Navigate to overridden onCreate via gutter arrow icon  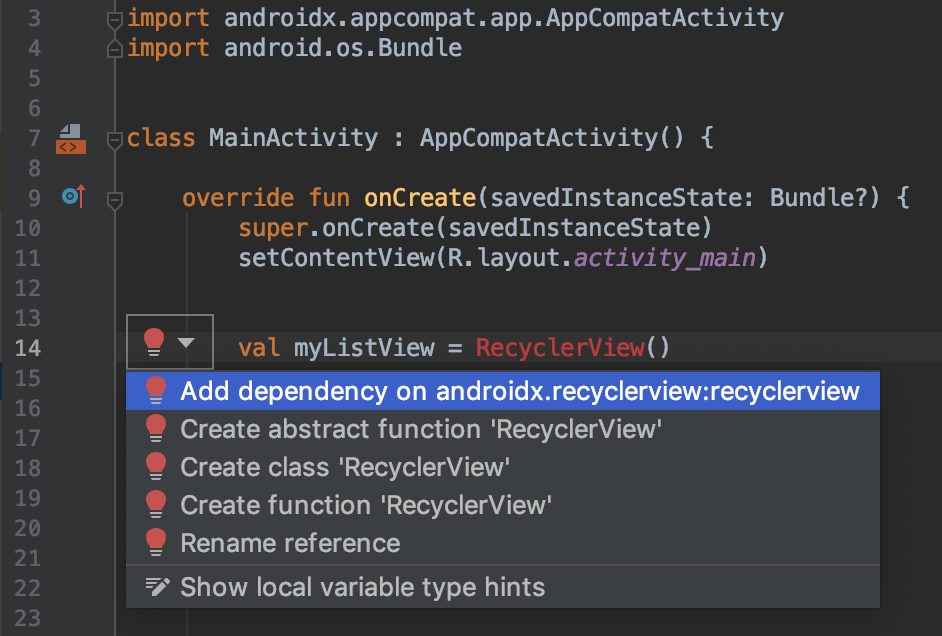point(70,197)
